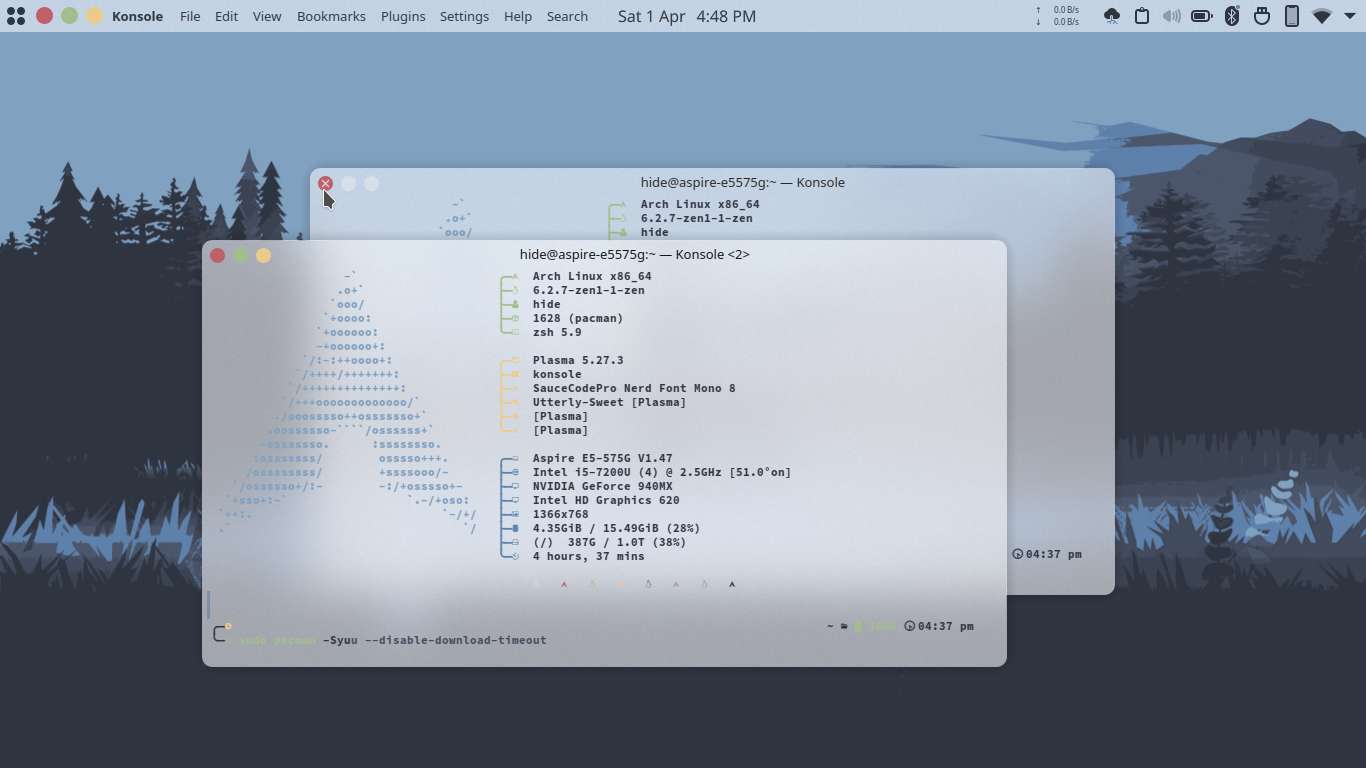This screenshot has height=768, width=1366.
Task: Click the 04:37 pm time in the rear Konsole window
Action: 1053,554
